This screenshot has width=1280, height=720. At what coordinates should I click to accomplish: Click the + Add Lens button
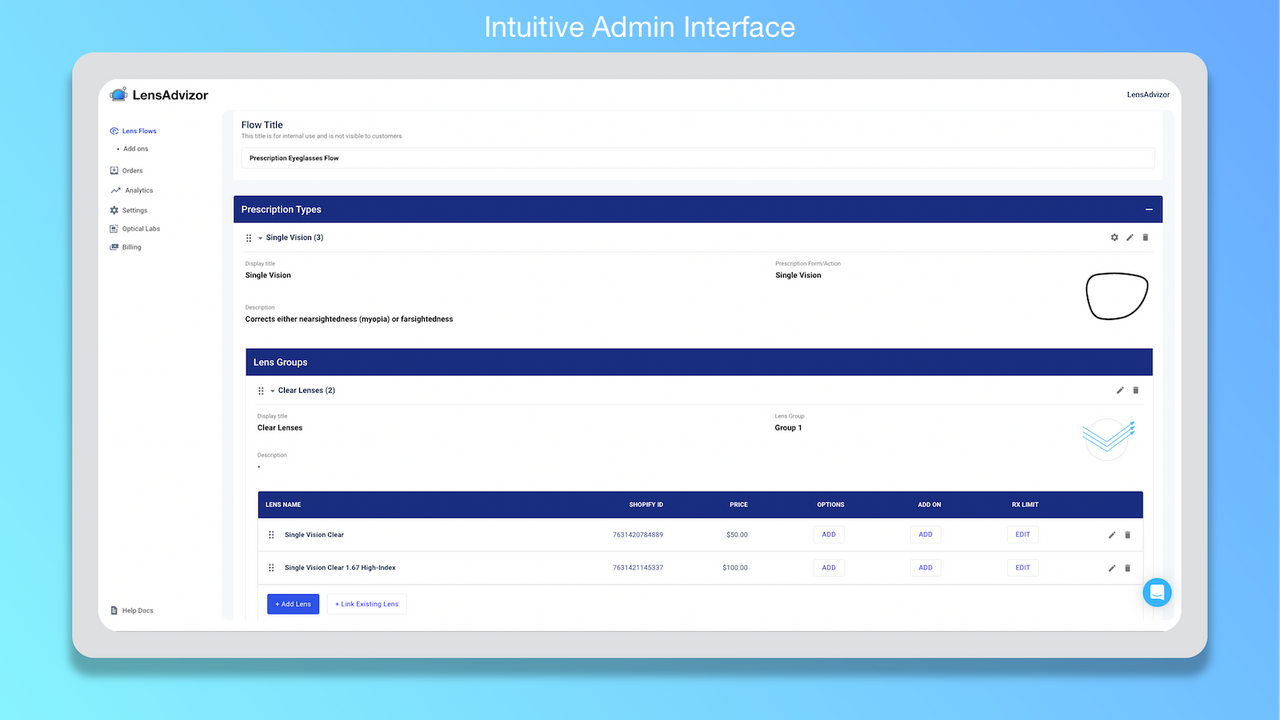coord(293,604)
